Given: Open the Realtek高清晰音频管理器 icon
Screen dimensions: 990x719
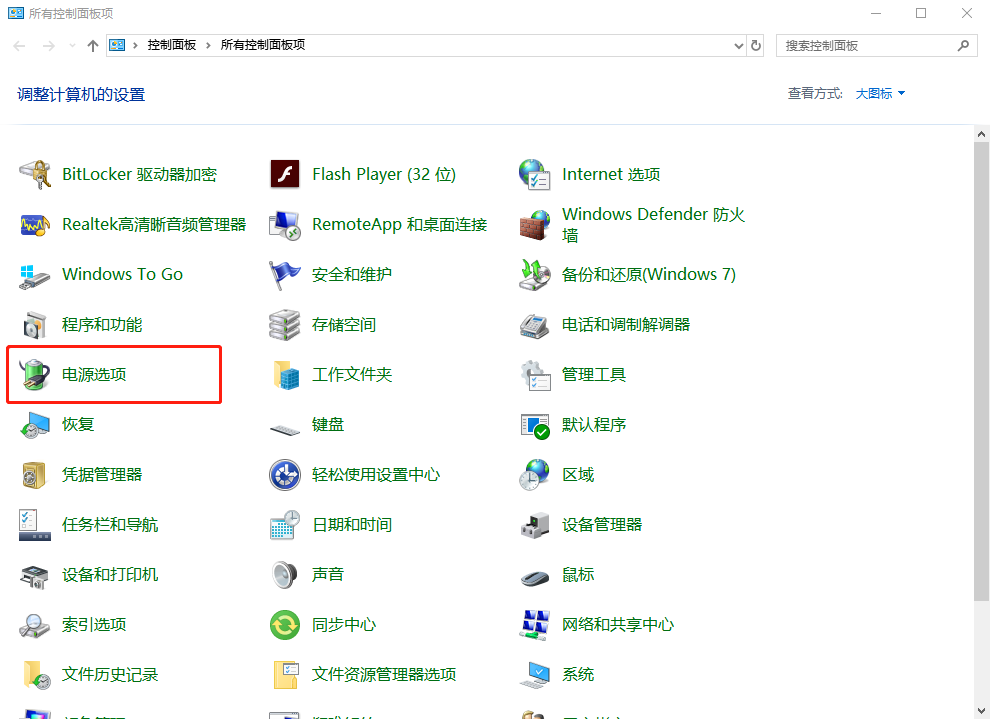Looking at the screenshot, I should coord(35,224).
